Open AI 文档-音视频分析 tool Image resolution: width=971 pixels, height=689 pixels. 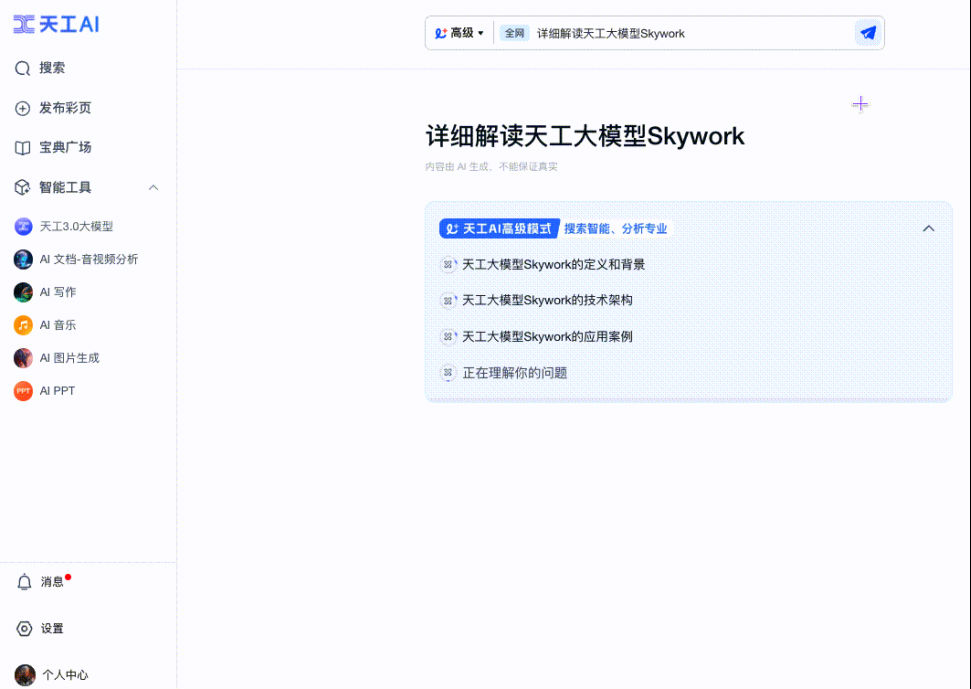(88, 259)
